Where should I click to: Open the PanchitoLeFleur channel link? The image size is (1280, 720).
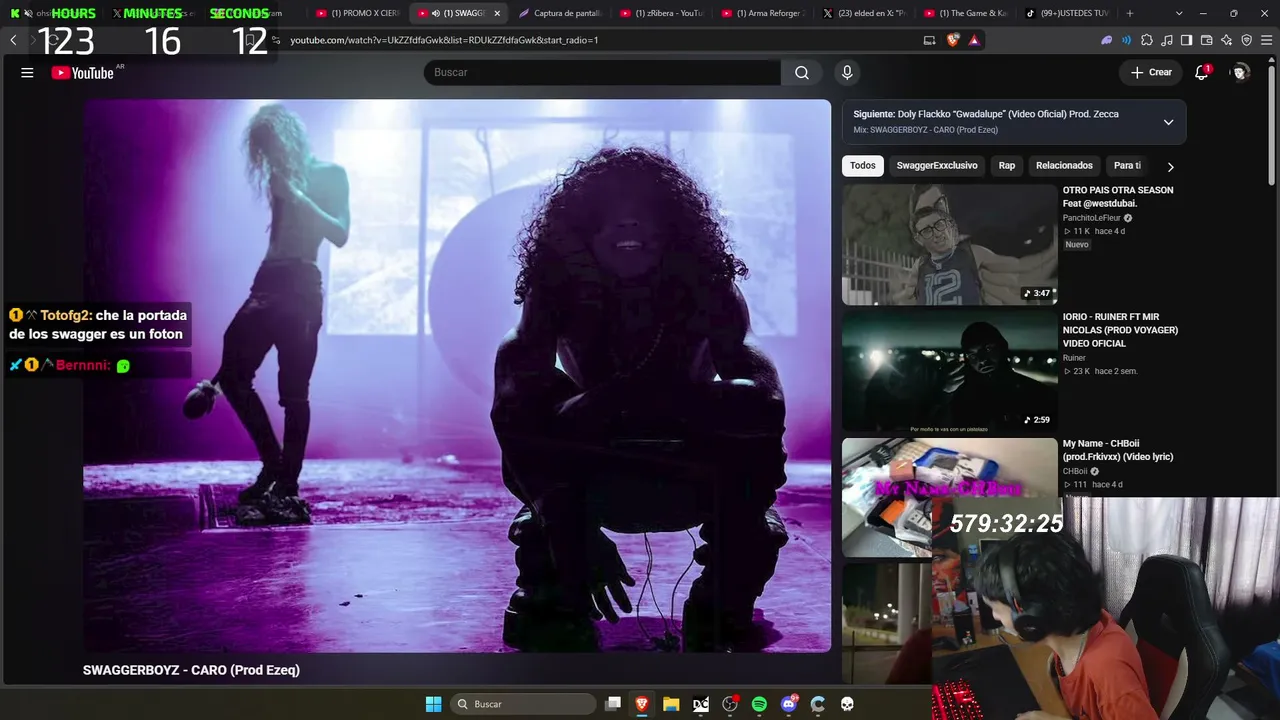pos(1092,218)
